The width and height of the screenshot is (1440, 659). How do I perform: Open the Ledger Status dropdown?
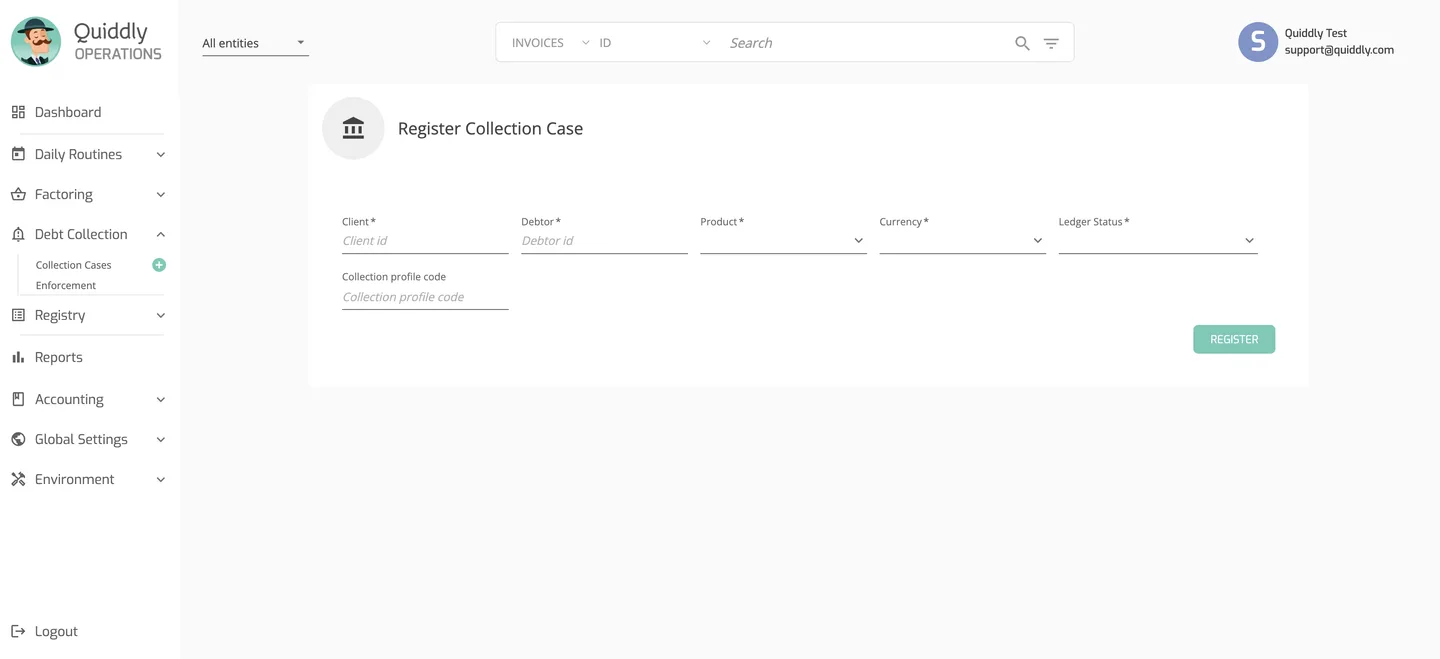[x=1158, y=240]
